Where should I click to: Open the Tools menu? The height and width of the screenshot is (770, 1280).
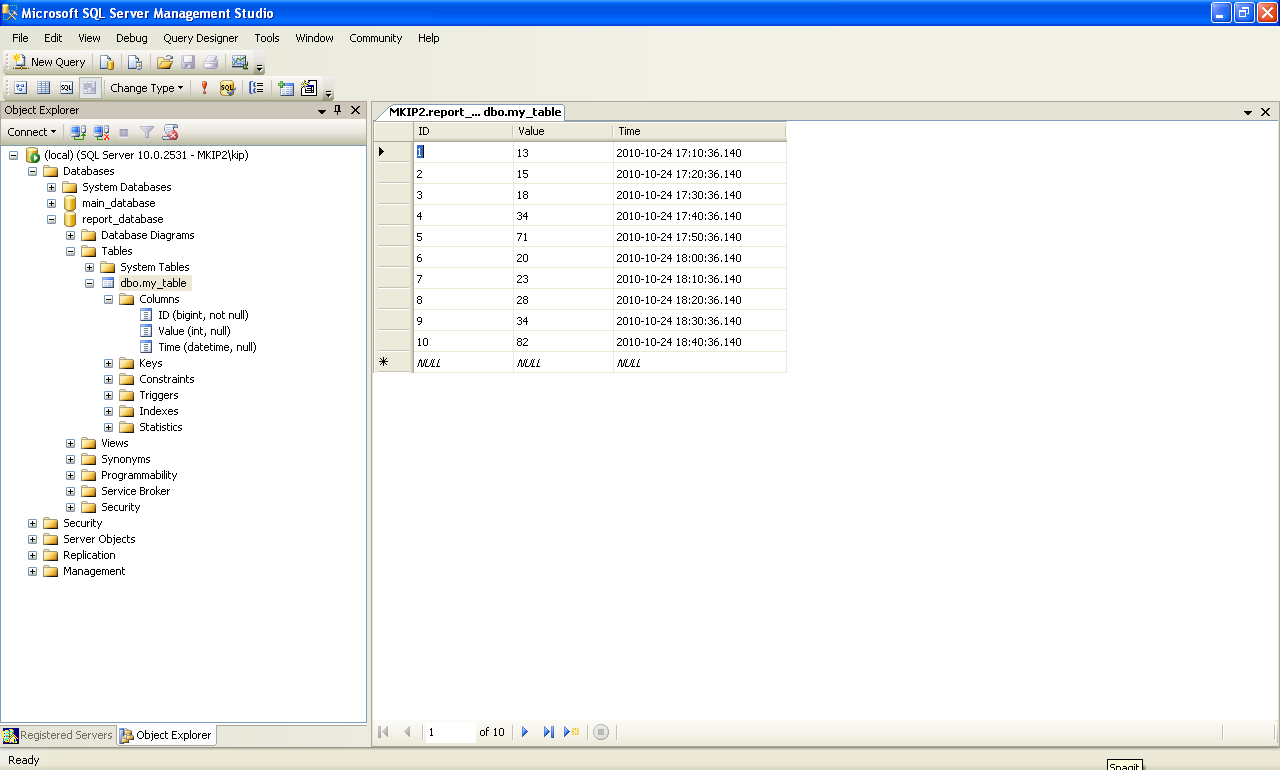267,38
